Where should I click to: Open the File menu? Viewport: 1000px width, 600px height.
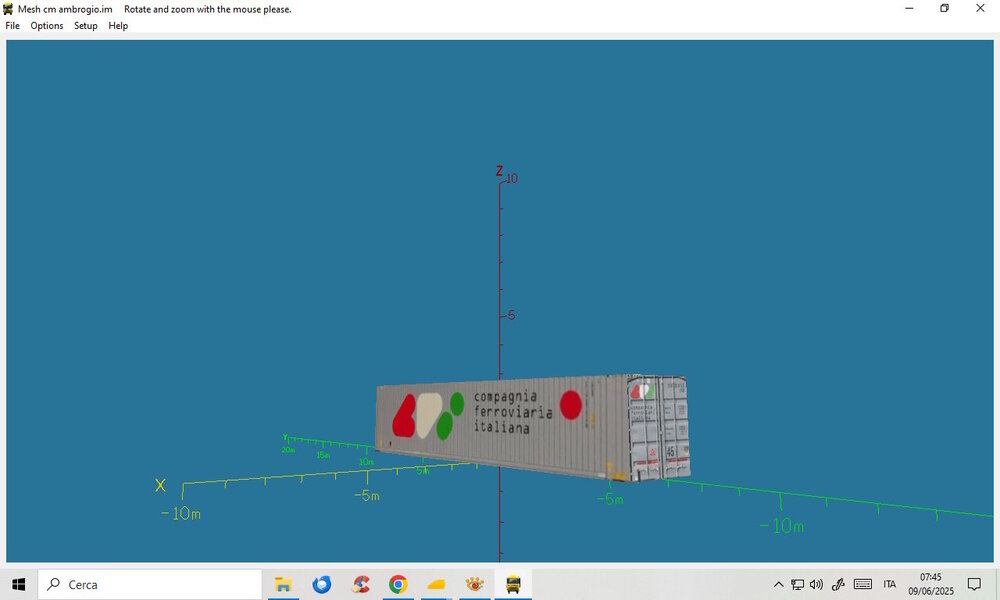pos(13,26)
